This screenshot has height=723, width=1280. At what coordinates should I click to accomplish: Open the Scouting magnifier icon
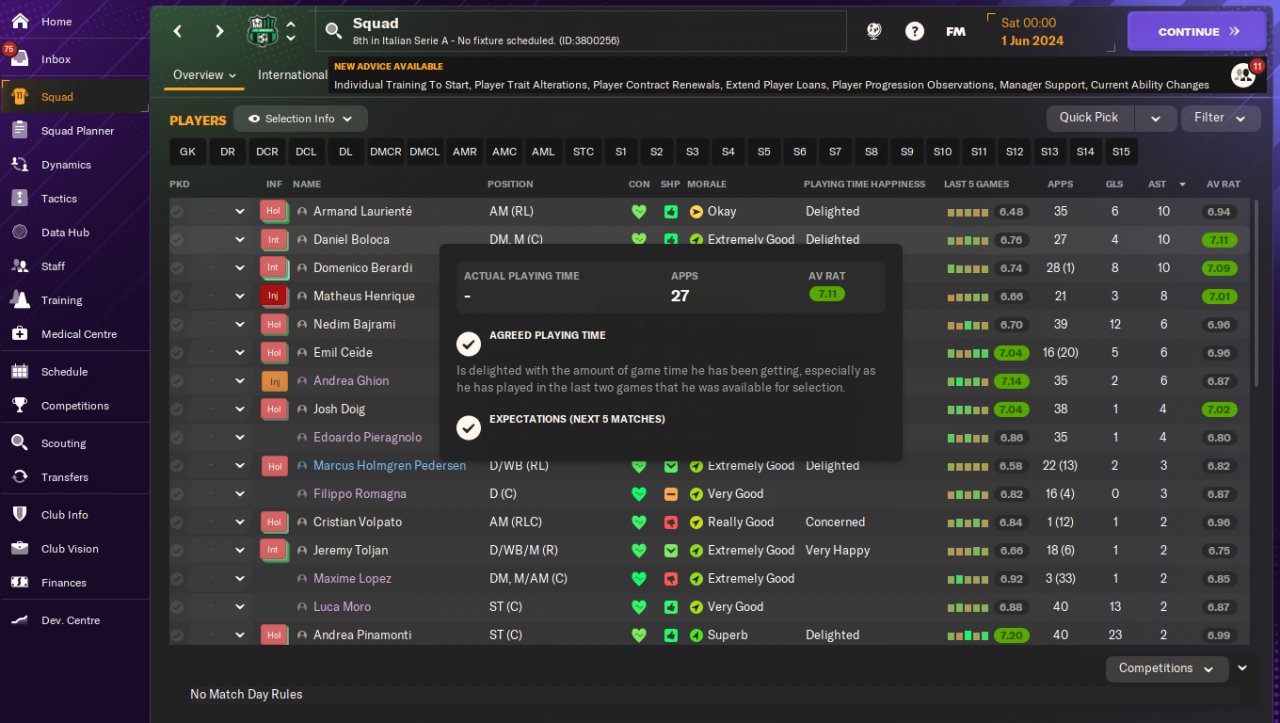pos(19,443)
